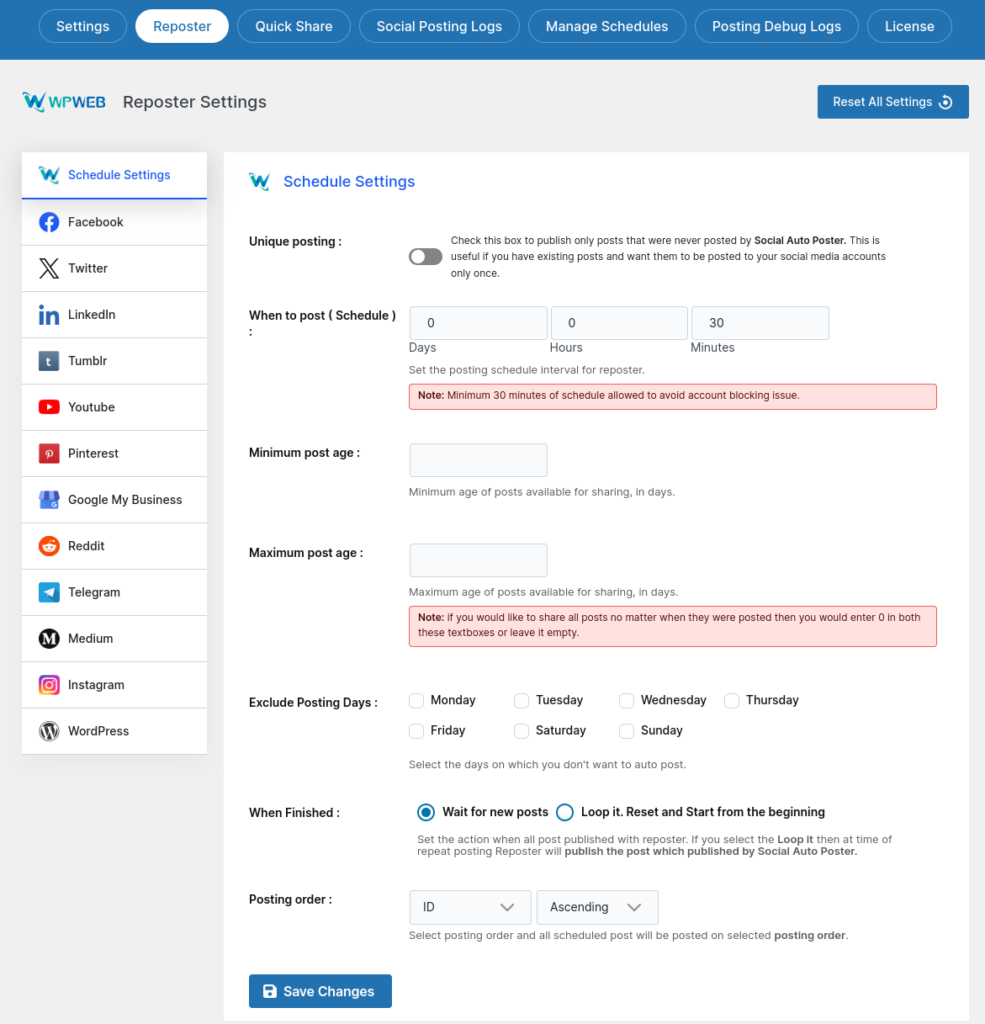This screenshot has height=1024, width=985.
Task: Open the Pinterest icon entry
Action: [x=49, y=453]
